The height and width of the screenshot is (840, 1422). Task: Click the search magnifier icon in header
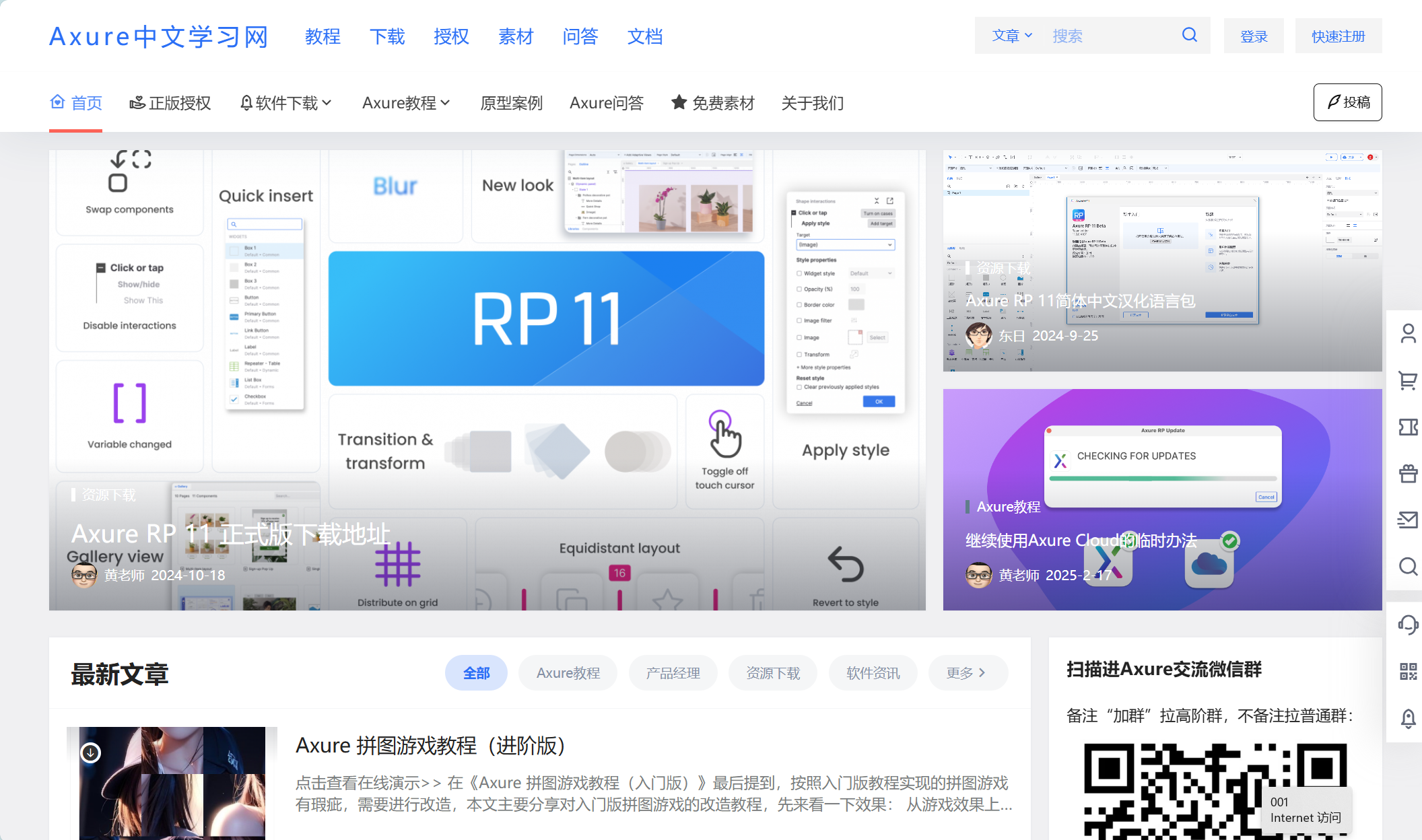[x=1189, y=35]
